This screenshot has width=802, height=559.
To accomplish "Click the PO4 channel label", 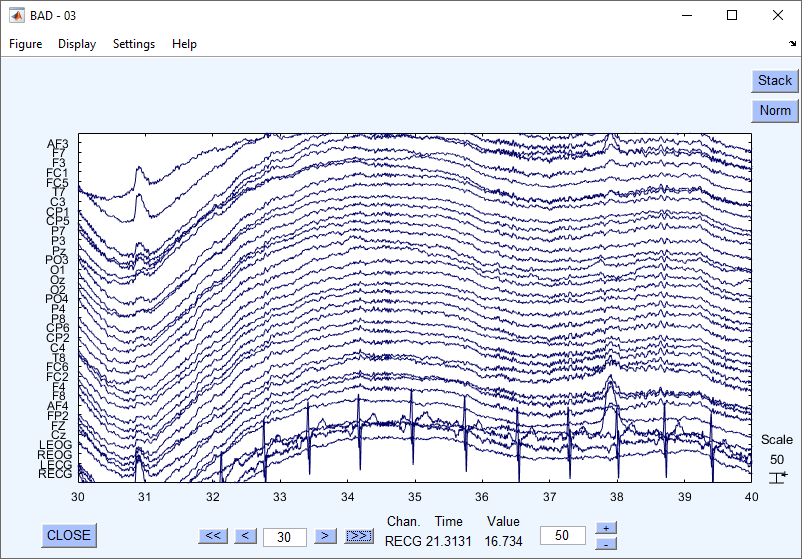I will (x=57, y=299).
